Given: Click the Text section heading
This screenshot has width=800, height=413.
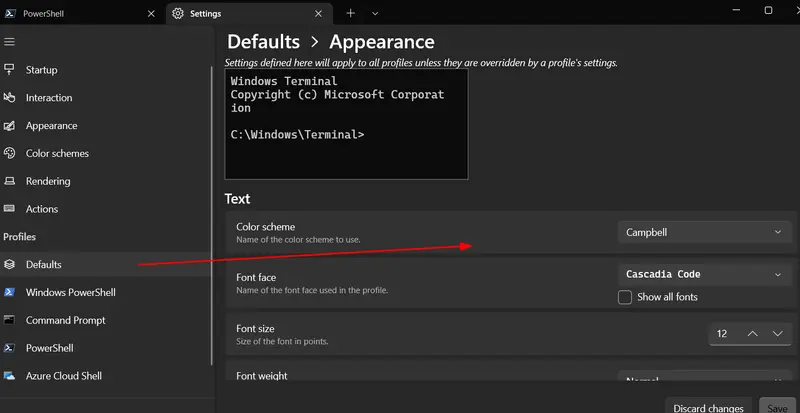Looking at the screenshot, I should (x=237, y=199).
